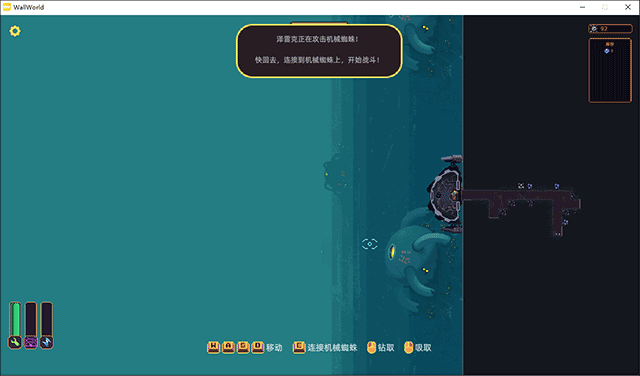Click the 连接机械蜘蛛 hint label
640x376 pixels.
point(332,347)
